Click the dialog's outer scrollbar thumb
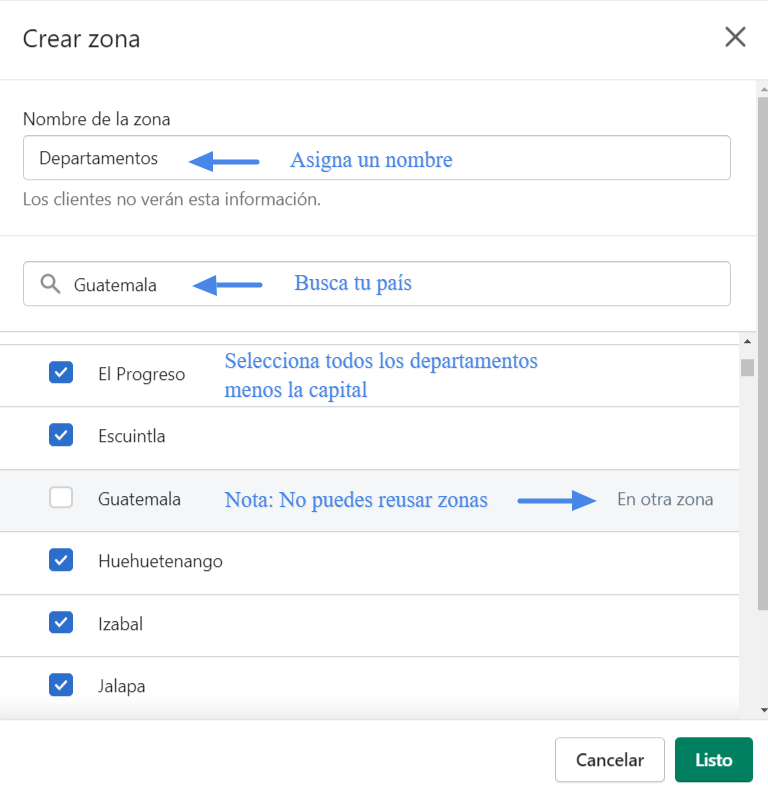This screenshot has height=795, width=768. coord(763,354)
